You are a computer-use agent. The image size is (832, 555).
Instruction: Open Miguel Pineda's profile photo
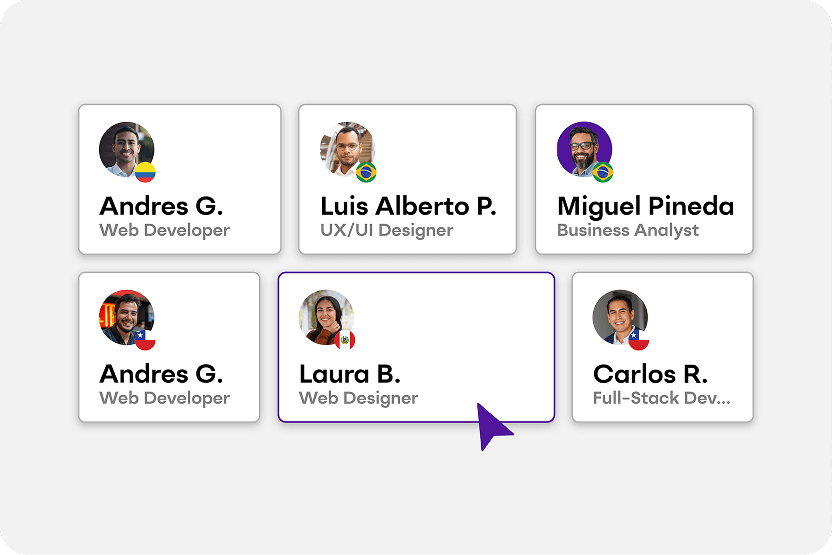(583, 149)
